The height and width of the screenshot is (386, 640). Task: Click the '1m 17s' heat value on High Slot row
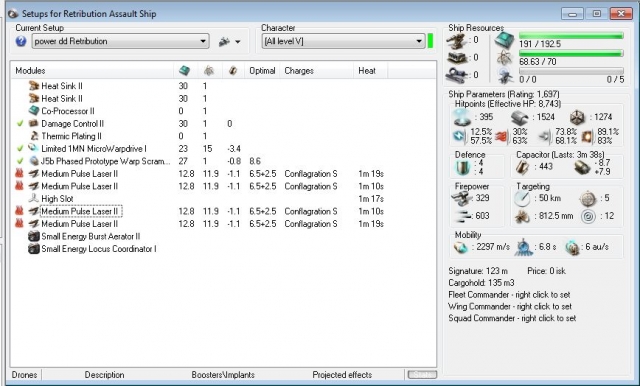pos(371,199)
